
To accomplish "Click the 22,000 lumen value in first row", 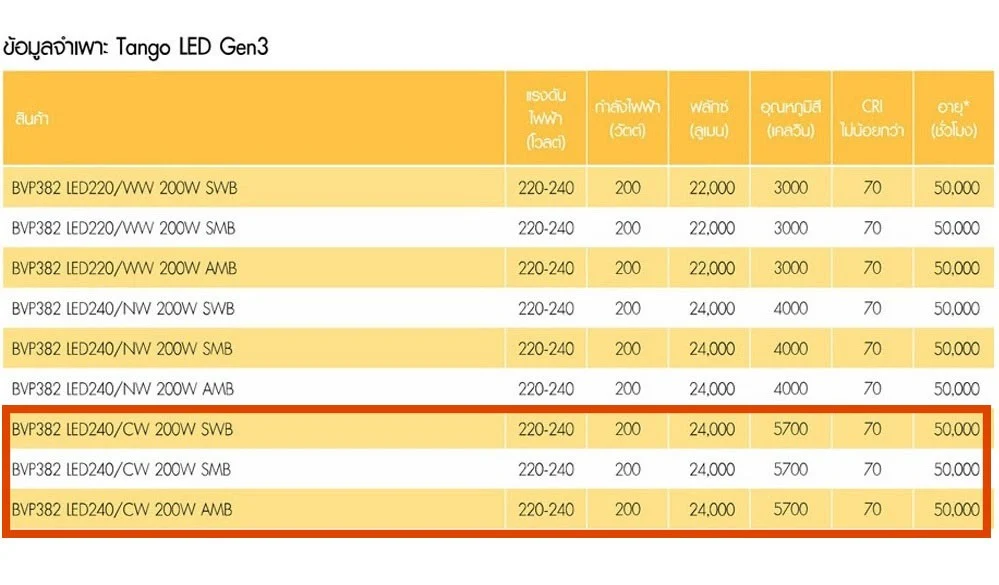I will (712, 188).
